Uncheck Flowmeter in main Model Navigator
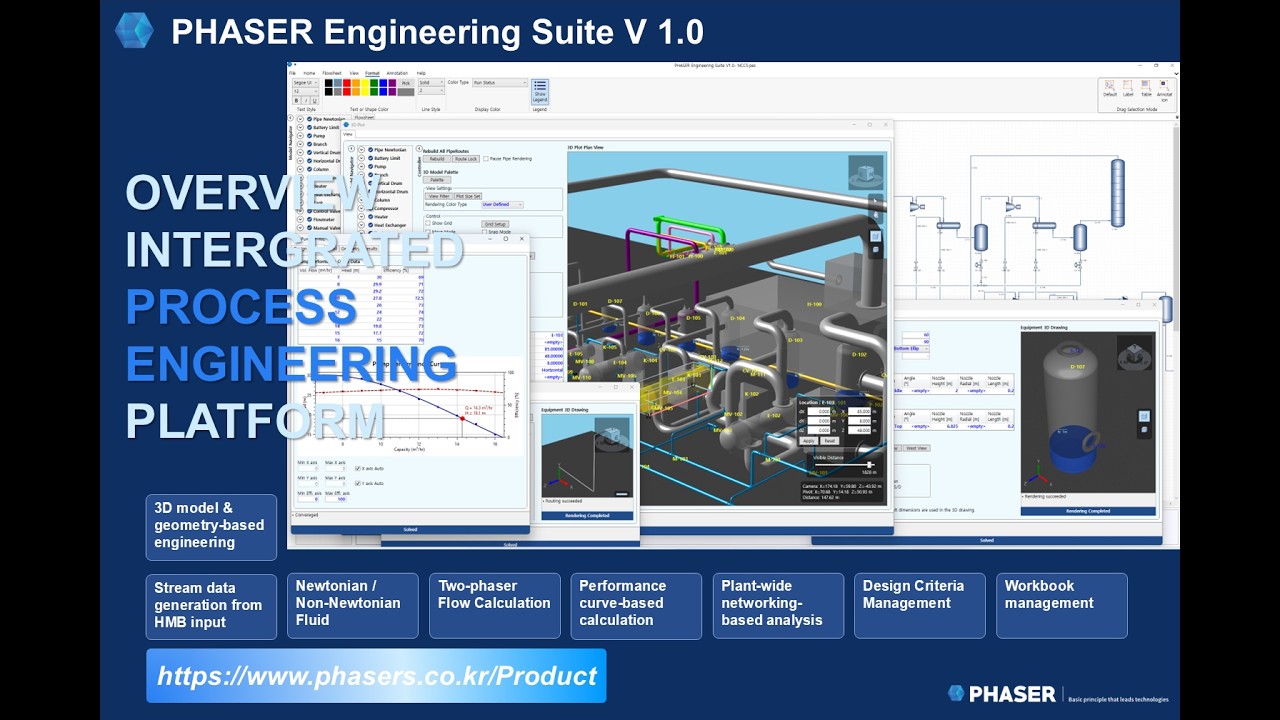This screenshot has height=720, width=1280. coord(309,219)
